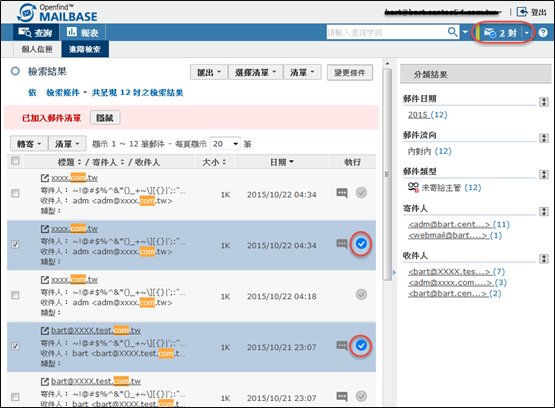
Task: Click the mail list vertical scrollbar
Action: pyautogui.click(x=387, y=173)
